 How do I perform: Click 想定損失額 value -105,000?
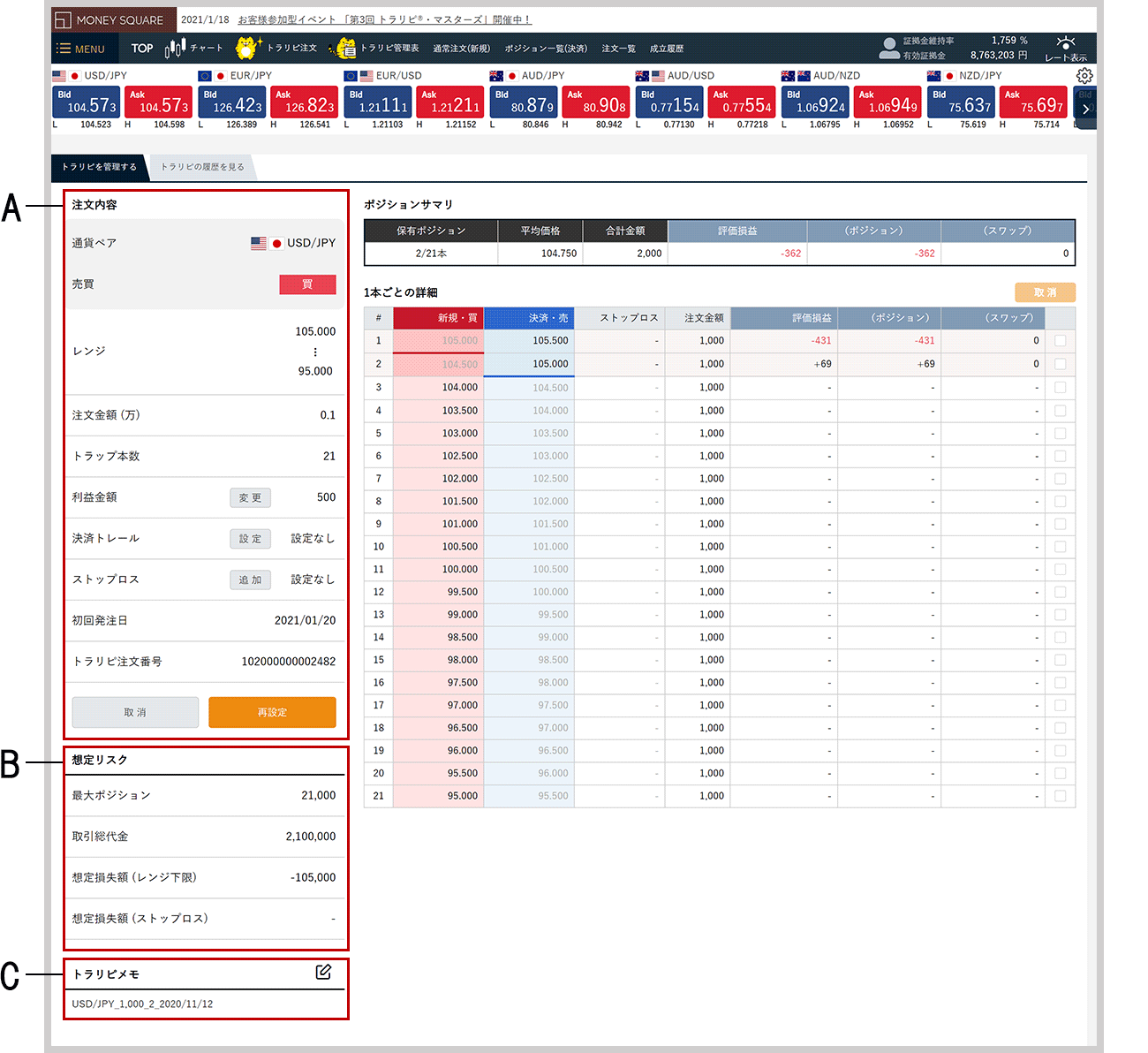[313, 878]
